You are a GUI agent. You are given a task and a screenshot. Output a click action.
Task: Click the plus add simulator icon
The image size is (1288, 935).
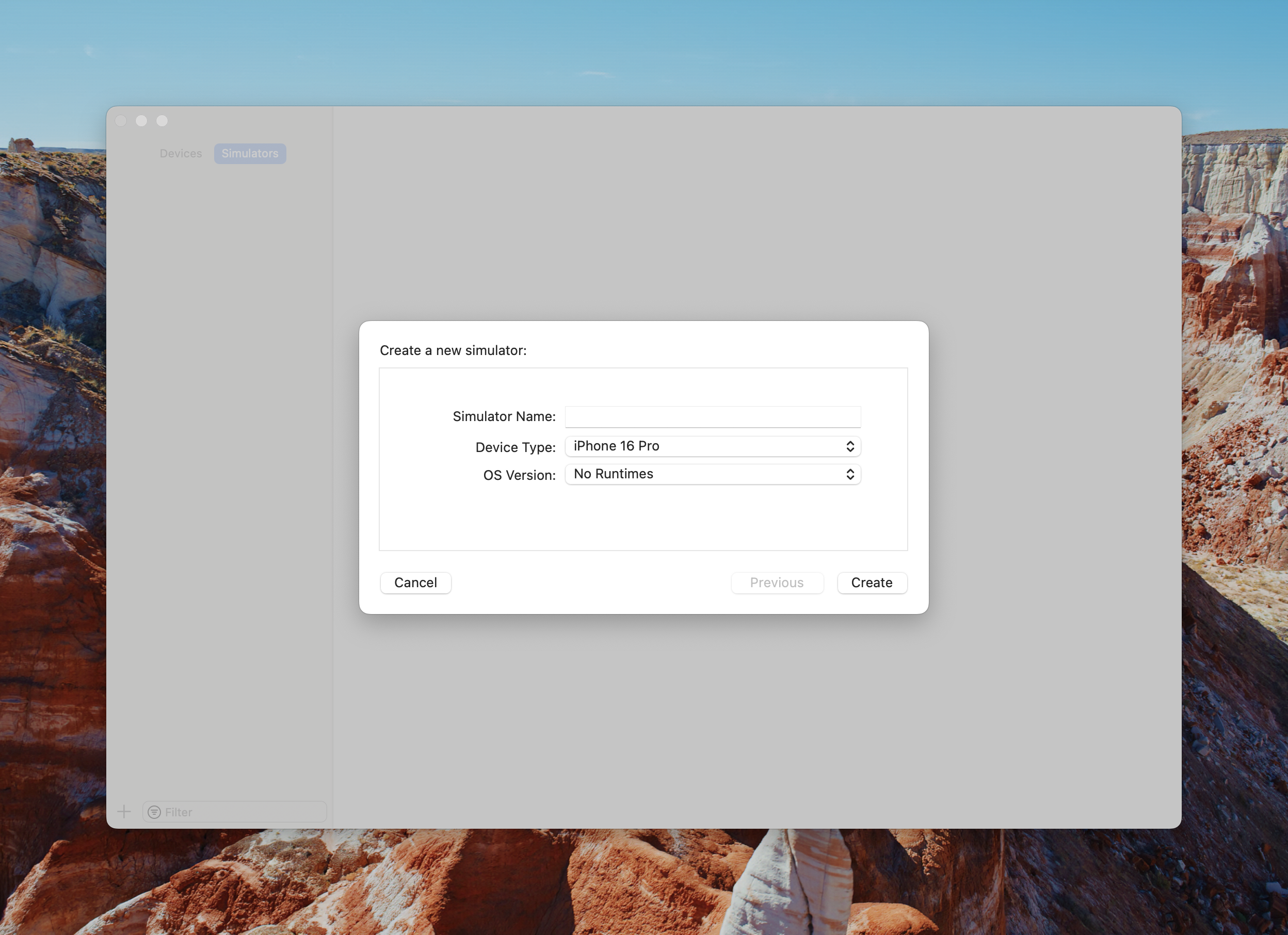click(124, 811)
